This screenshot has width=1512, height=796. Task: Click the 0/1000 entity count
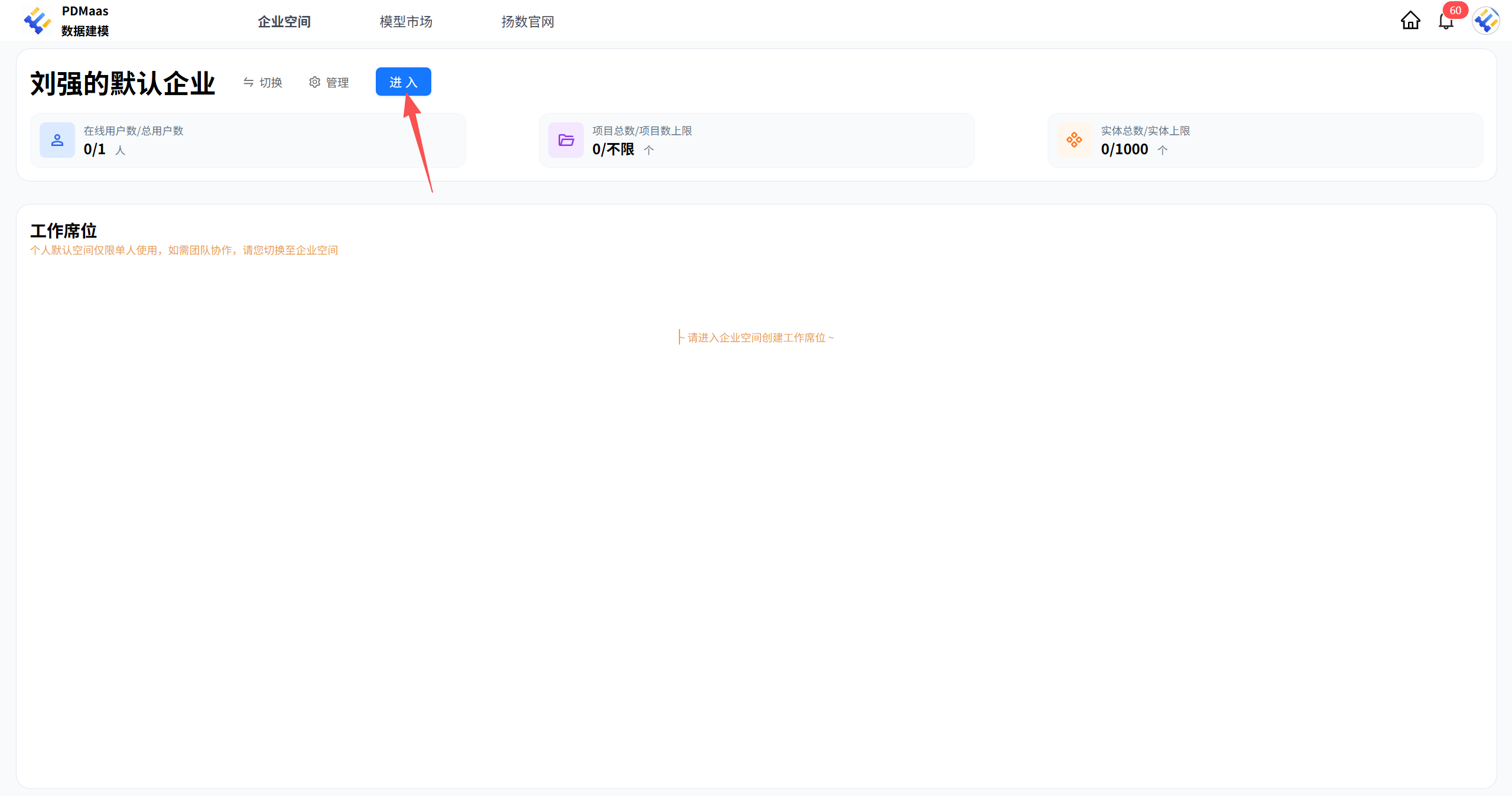coord(1124,150)
